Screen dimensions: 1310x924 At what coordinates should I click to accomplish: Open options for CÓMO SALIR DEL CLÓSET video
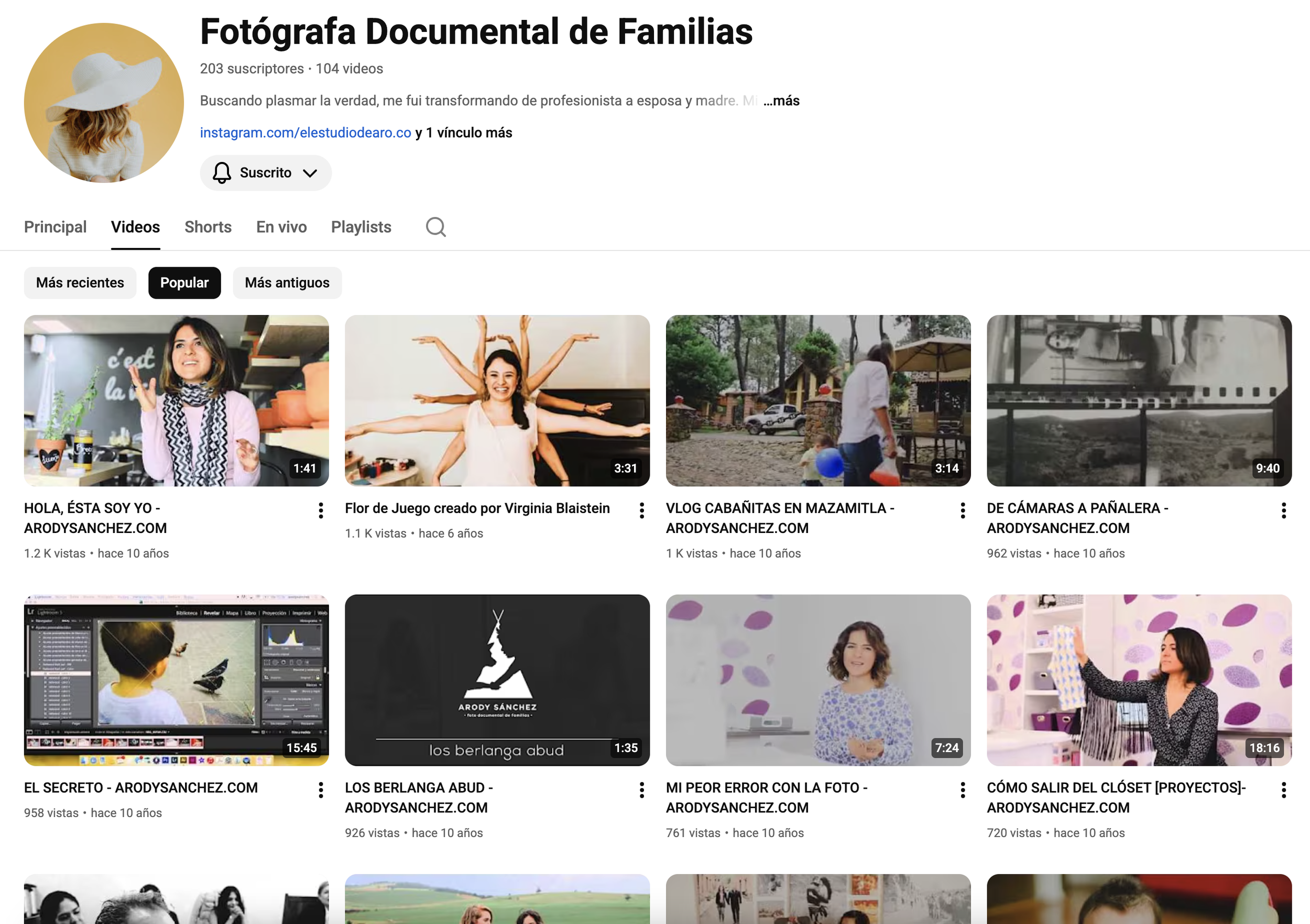[x=1283, y=790]
